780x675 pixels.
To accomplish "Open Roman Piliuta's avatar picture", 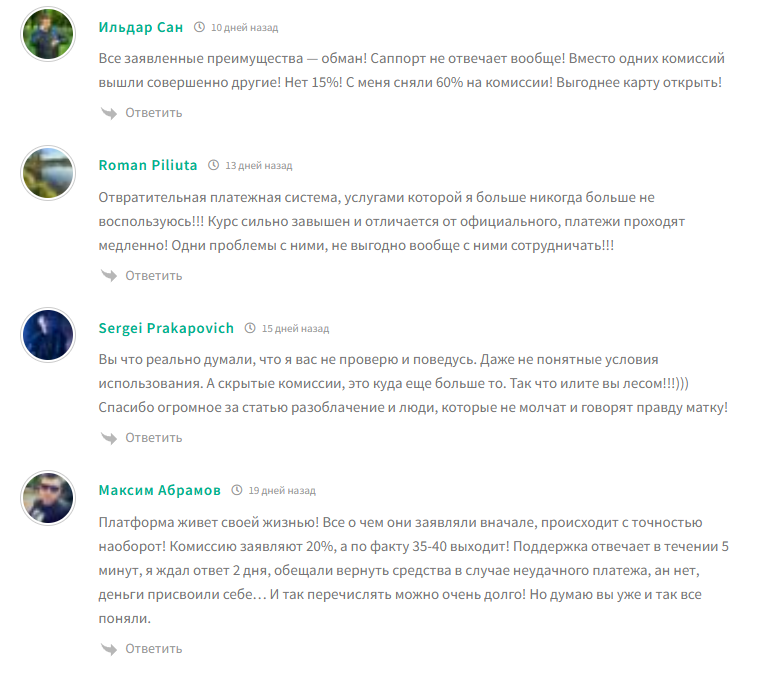I will (48, 173).
